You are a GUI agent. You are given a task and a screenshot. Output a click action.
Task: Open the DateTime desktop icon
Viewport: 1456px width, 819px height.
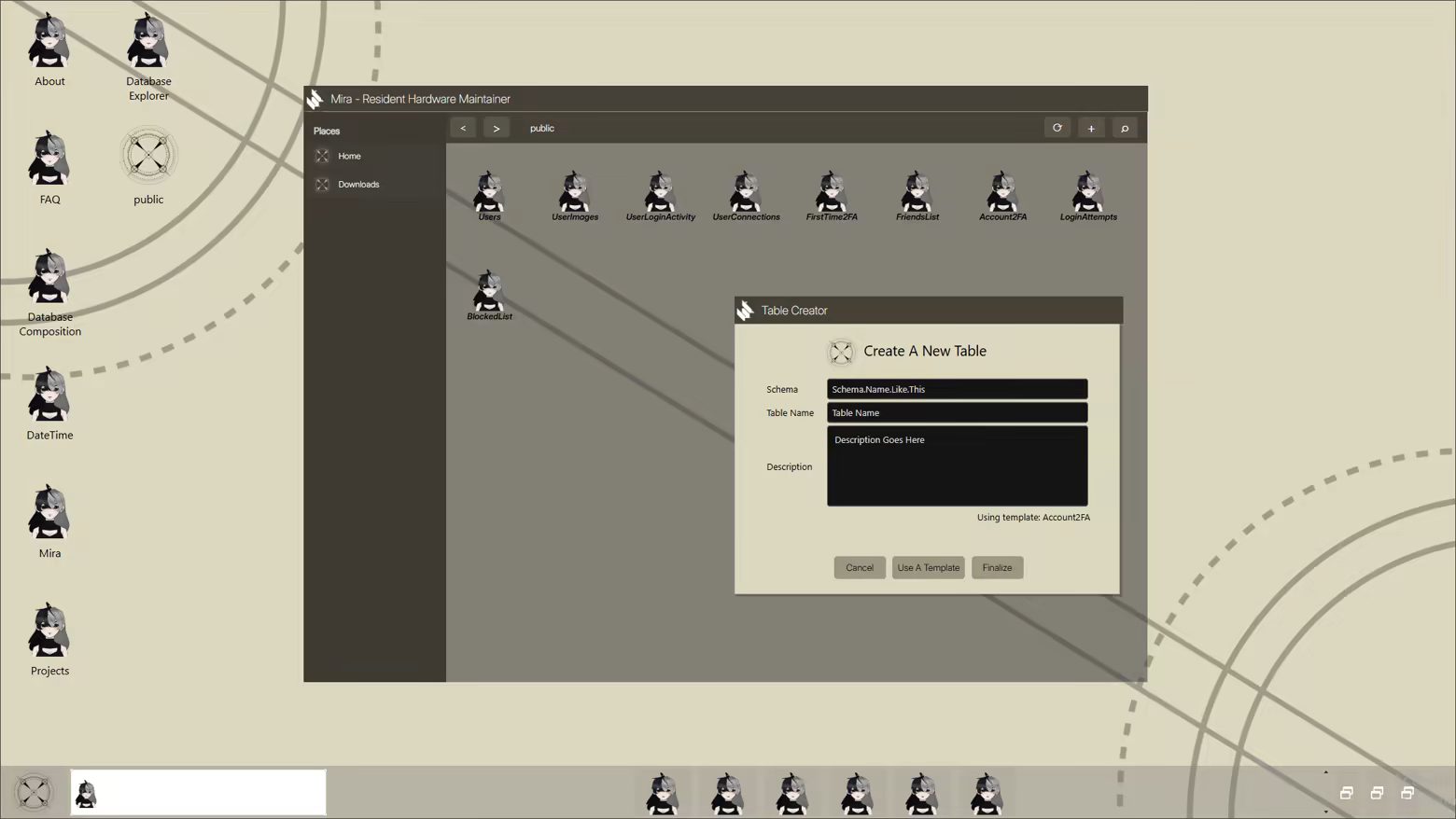tap(49, 403)
